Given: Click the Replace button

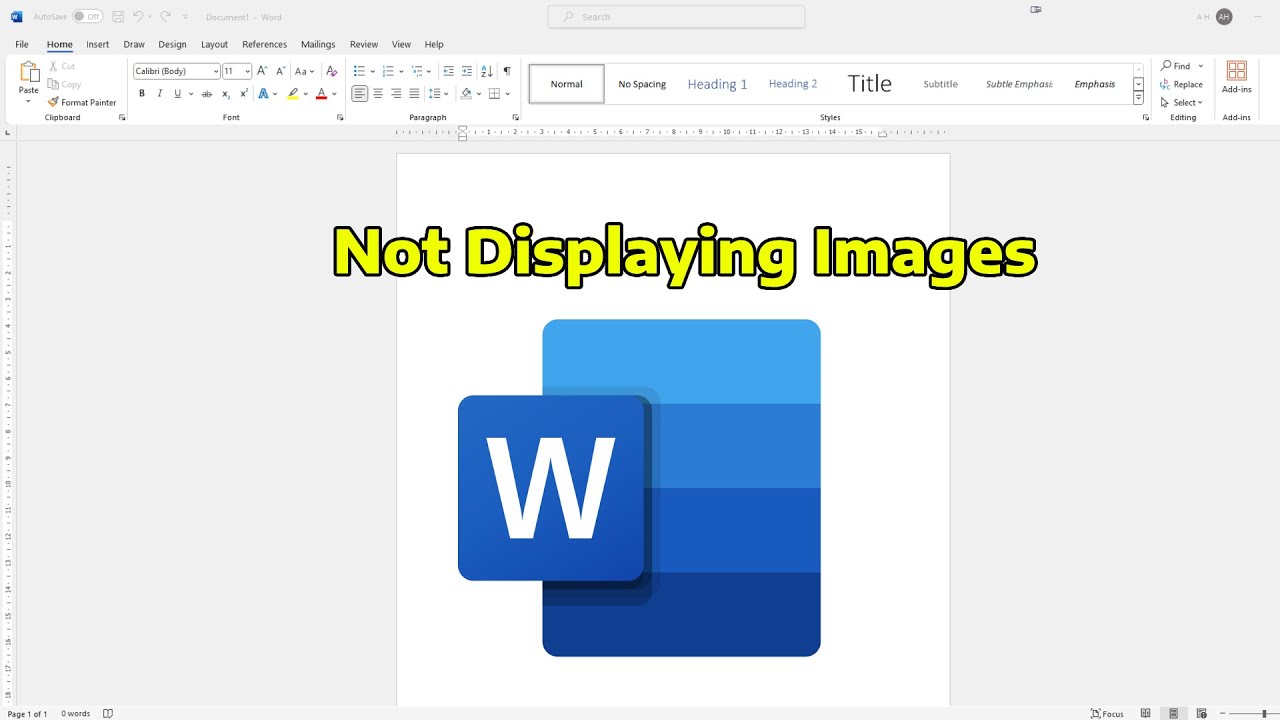Looking at the screenshot, I should coord(1182,84).
